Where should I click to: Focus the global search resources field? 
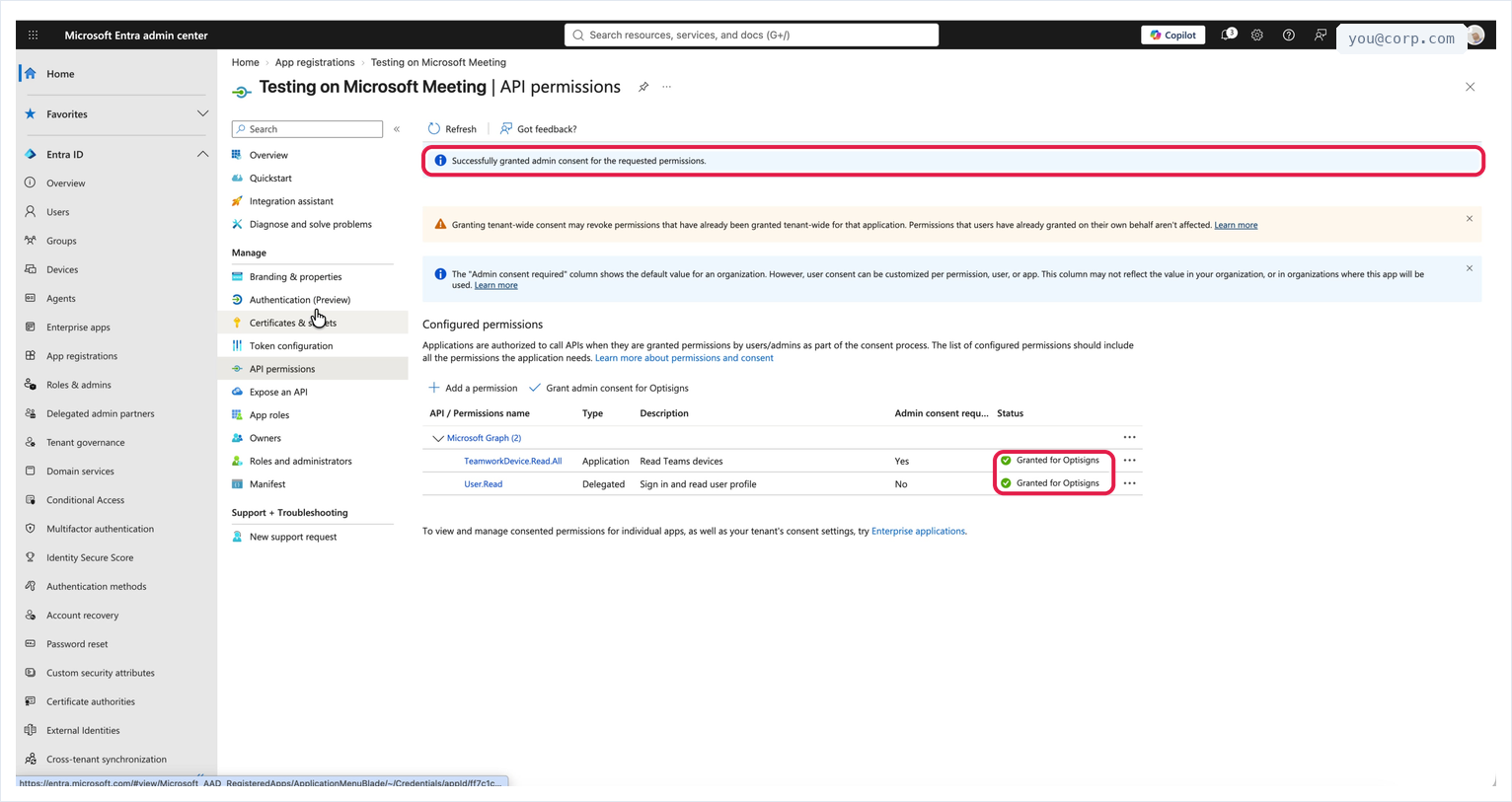click(x=751, y=35)
